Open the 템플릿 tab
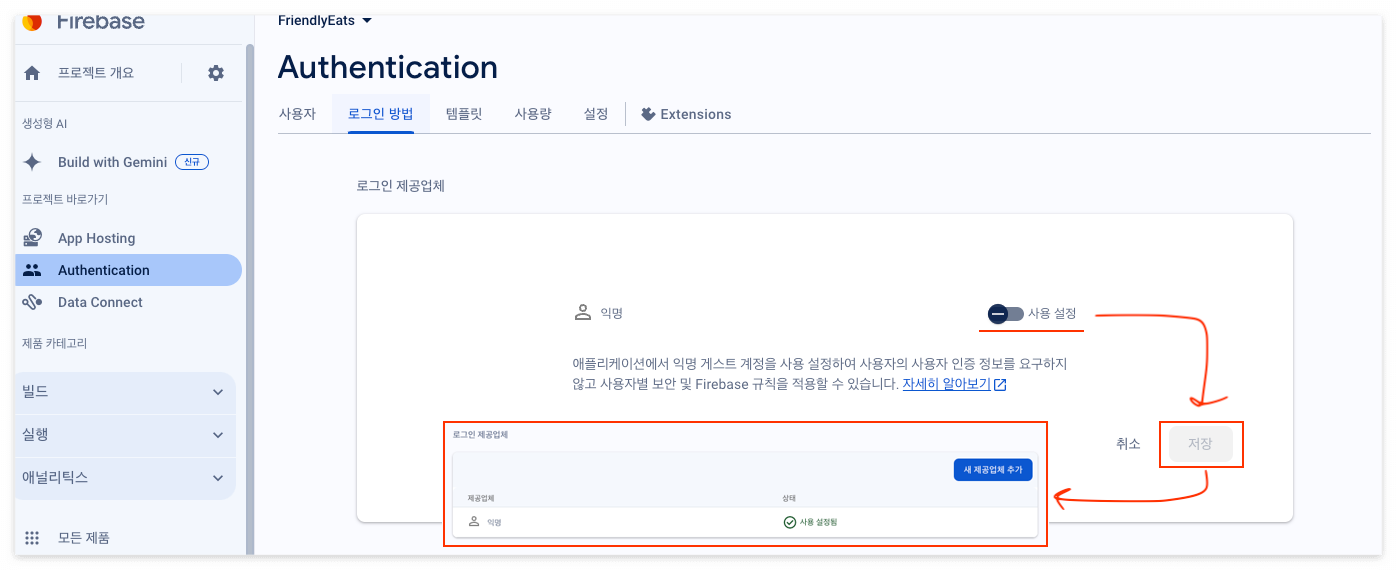This screenshot has width=1397, height=570. [x=464, y=114]
